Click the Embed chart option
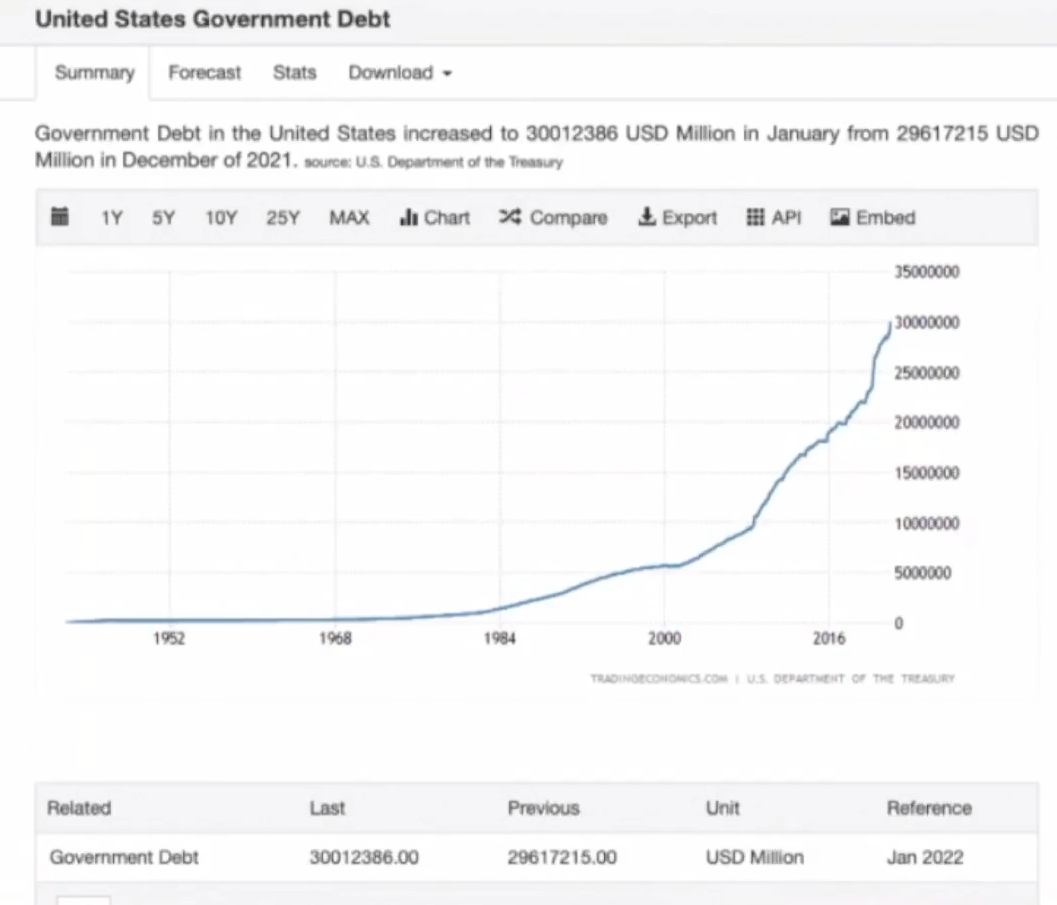Viewport: 1057px width, 905px height. tap(873, 218)
